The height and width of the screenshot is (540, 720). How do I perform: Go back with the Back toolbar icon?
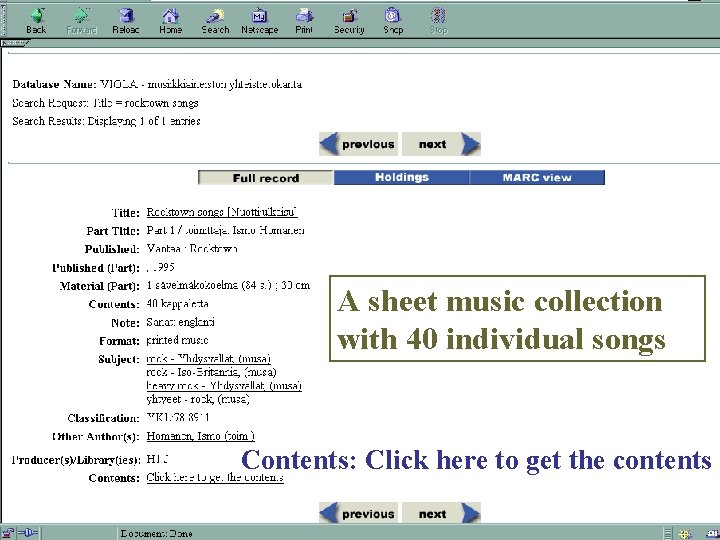[x=36, y=21]
